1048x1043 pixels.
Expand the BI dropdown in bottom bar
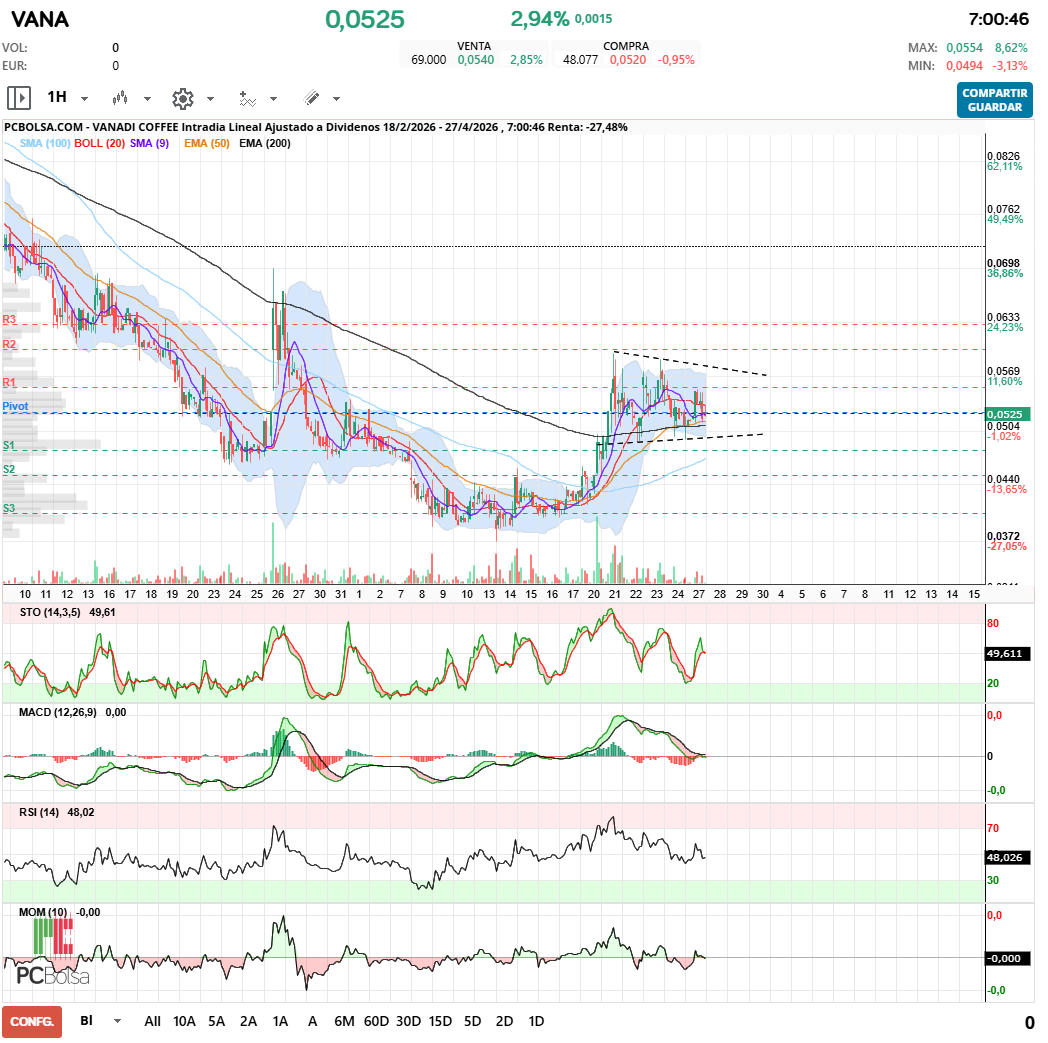point(117,1021)
